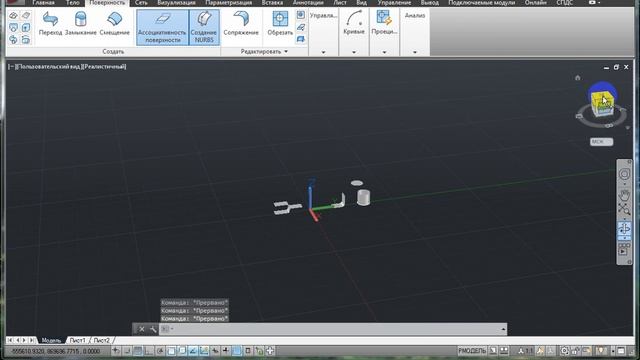Toggle Grid display in status bar
The height and width of the screenshot is (360, 640).
click(x=138, y=351)
